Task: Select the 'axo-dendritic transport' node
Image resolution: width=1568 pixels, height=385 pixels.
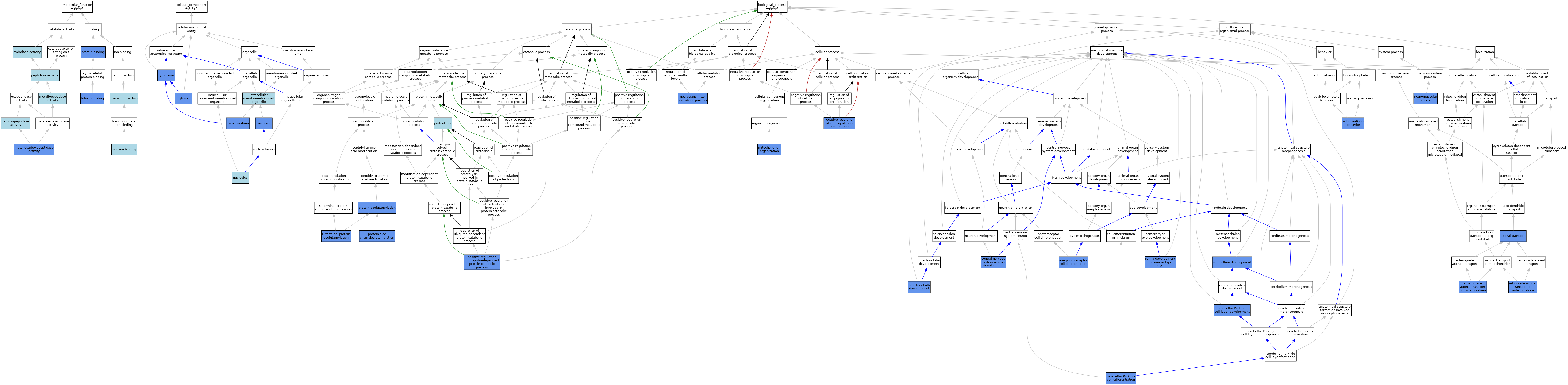Action: (1513, 208)
